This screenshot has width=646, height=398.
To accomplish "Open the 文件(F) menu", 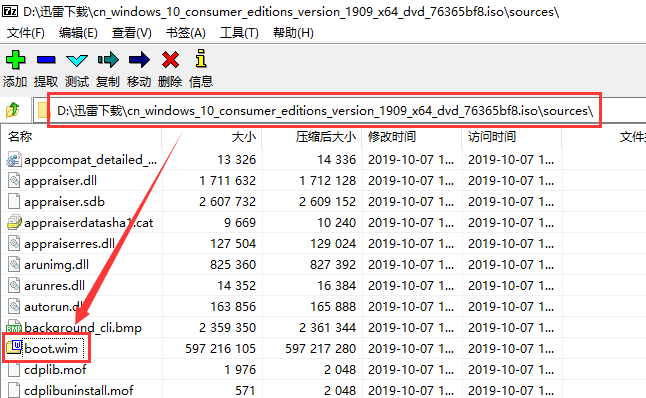I will (x=26, y=33).
